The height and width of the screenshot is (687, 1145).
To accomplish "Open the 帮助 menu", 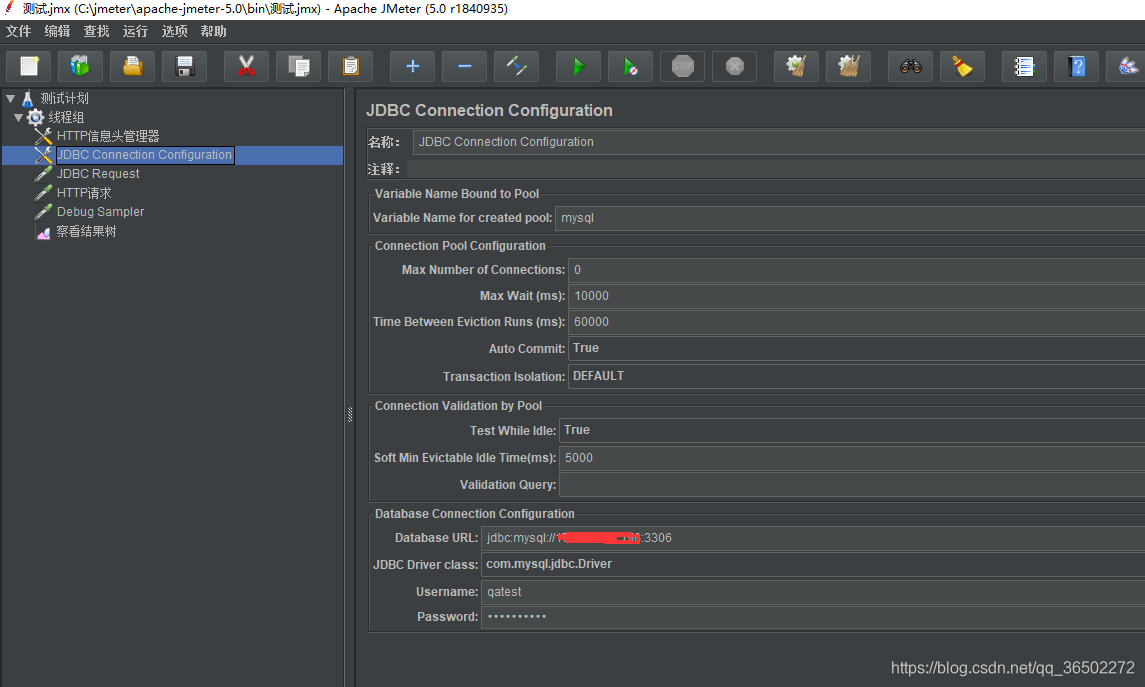I will point(213,31).
